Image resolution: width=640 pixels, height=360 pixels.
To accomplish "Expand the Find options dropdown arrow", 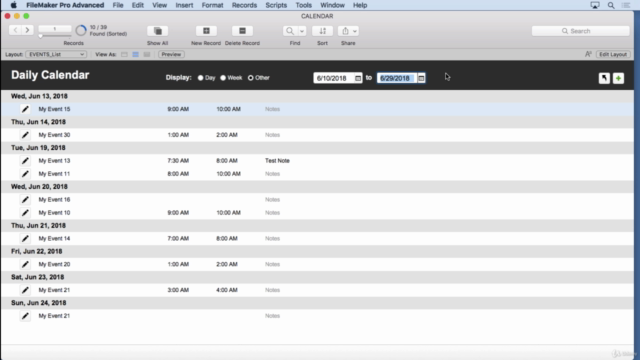I will (302, 31).
